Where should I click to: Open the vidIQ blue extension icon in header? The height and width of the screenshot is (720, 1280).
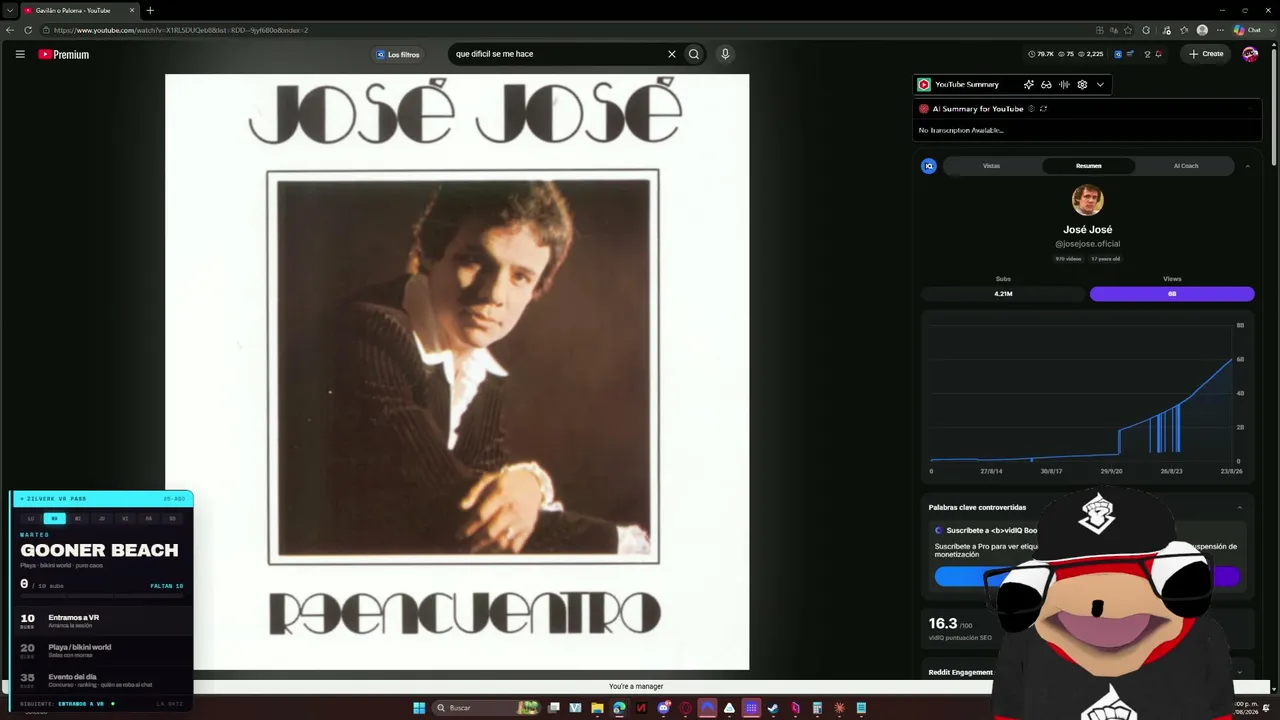(1118, 54)
